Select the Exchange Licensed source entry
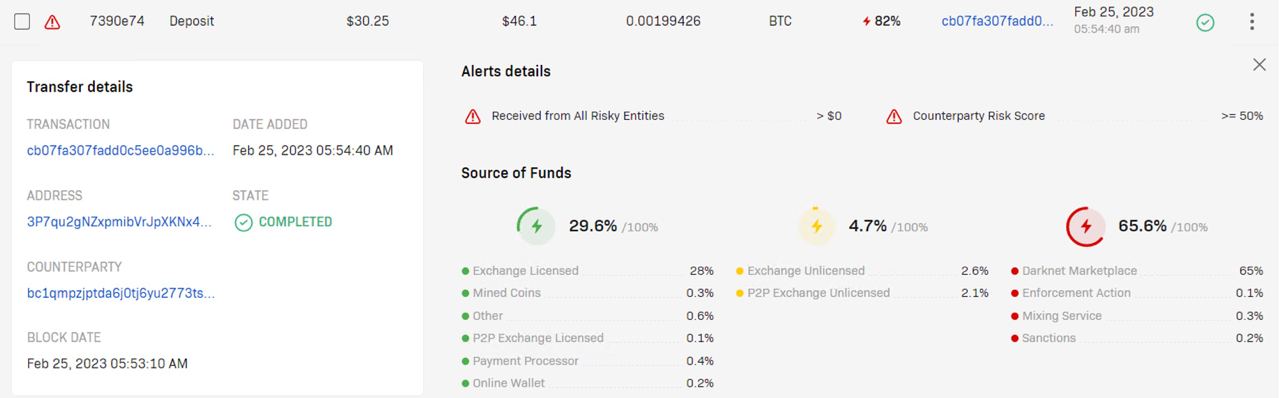The width and height of the screenshot is (1280, 398). [x=588, y=271]
